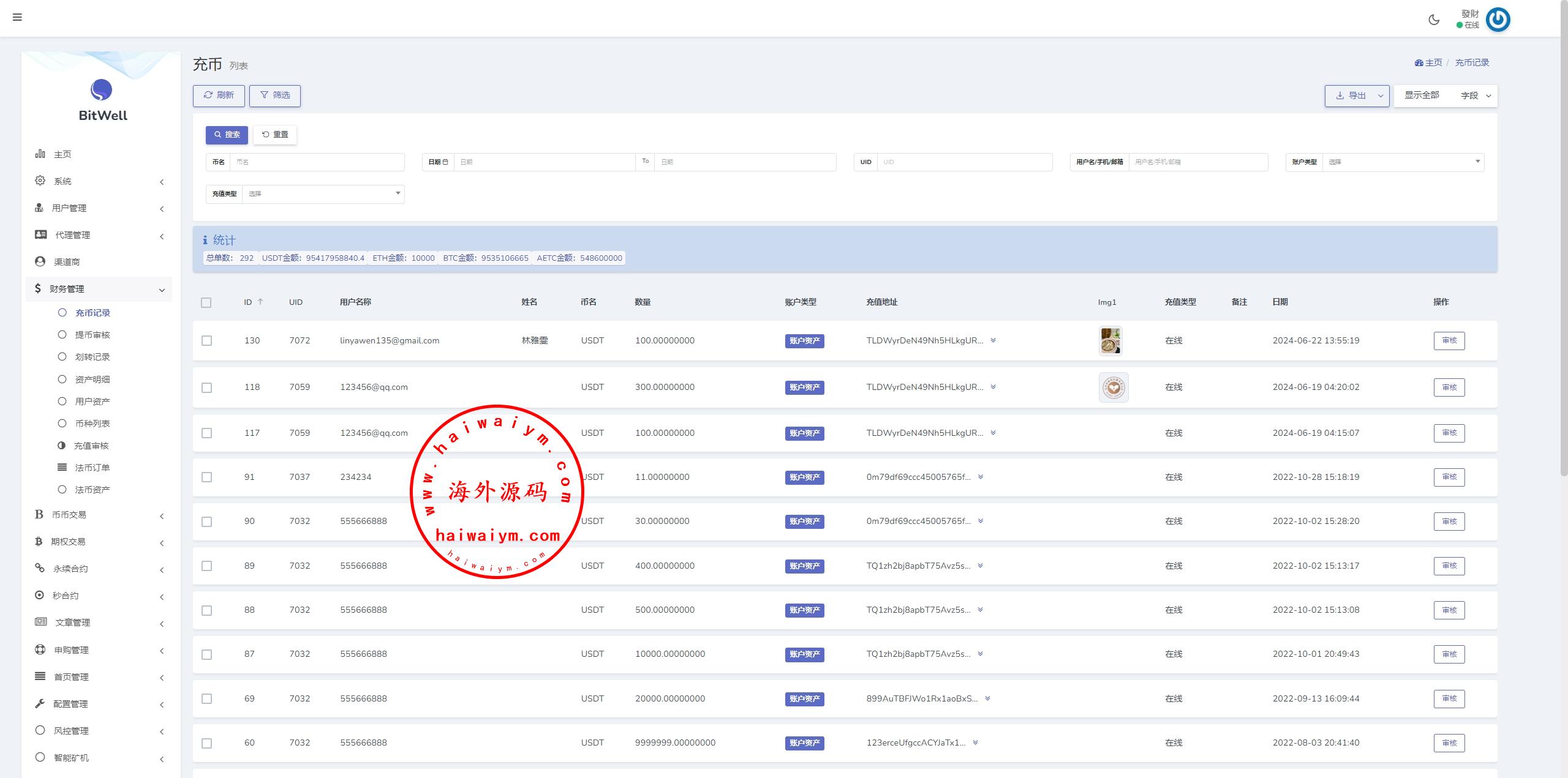Select the checkbox for row ID 91
1568x778 pixels.
[x=207, y=477]
